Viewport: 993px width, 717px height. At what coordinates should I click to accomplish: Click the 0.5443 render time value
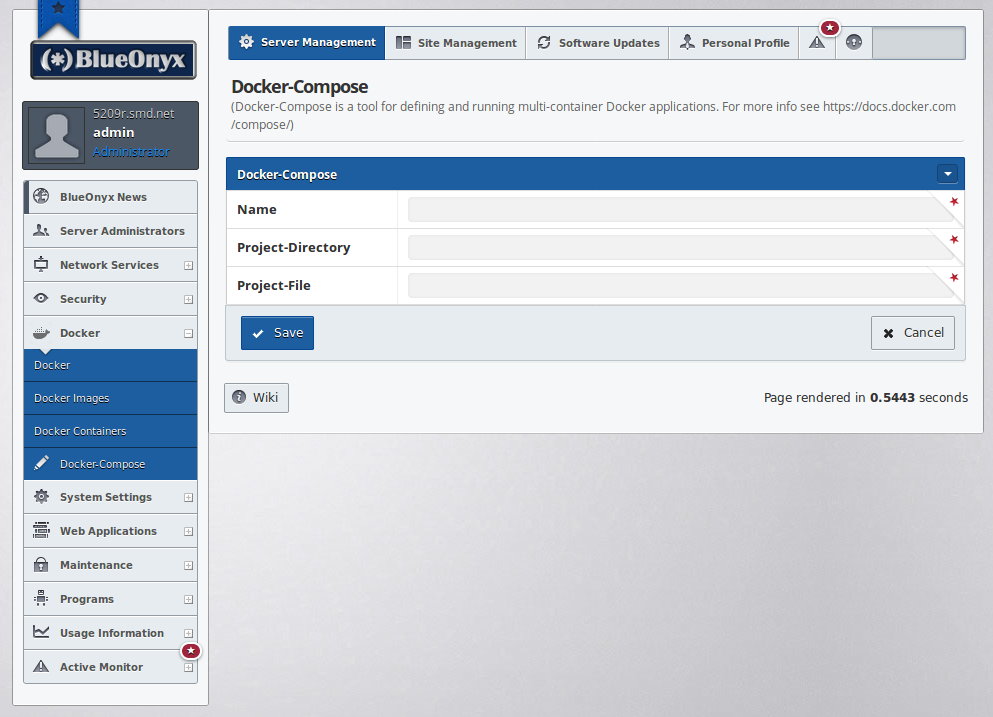(892, 398)
